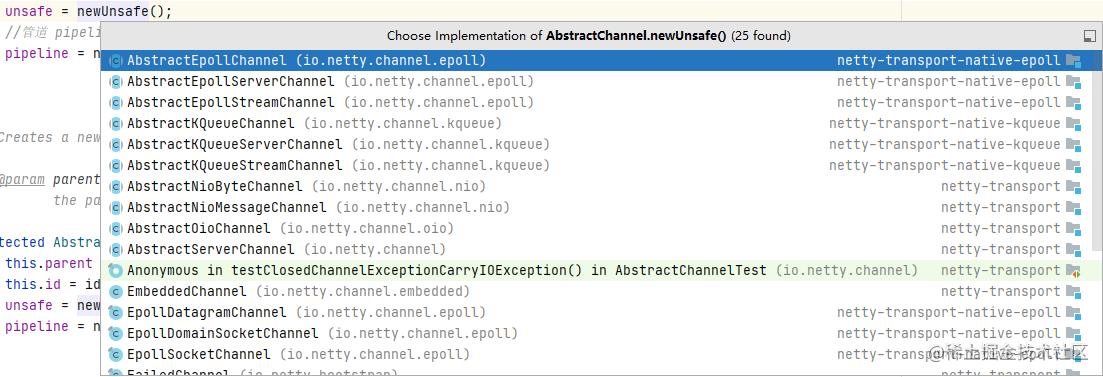The height and width of the screenshot is (377, 1103).
Task: Click test module icon on Anonymous row
Action: pos(1073,271)
